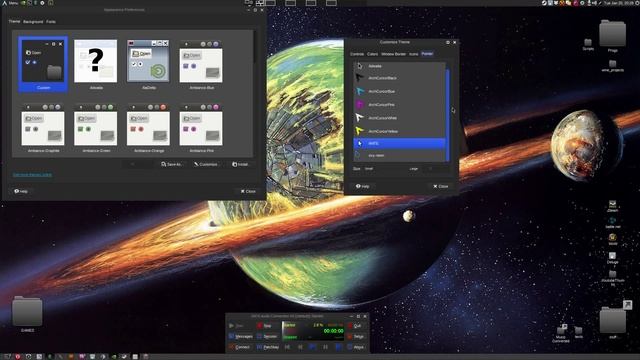Open the GAMES folder on the desktop

[x=27, y=314]
